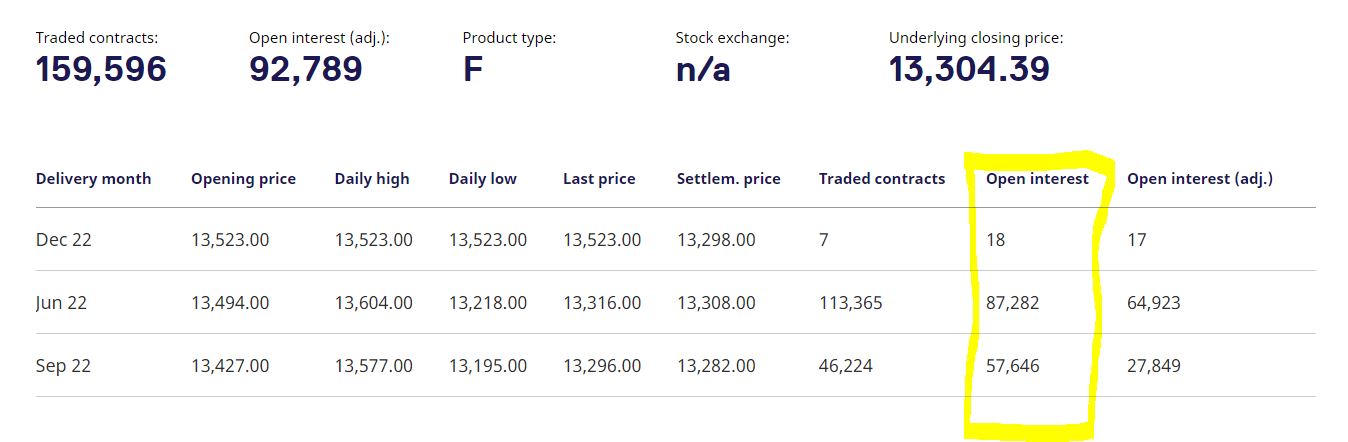The image size is (1348, 442).
Task: Click the 92,789 open interest total
Action: point(305,69)
